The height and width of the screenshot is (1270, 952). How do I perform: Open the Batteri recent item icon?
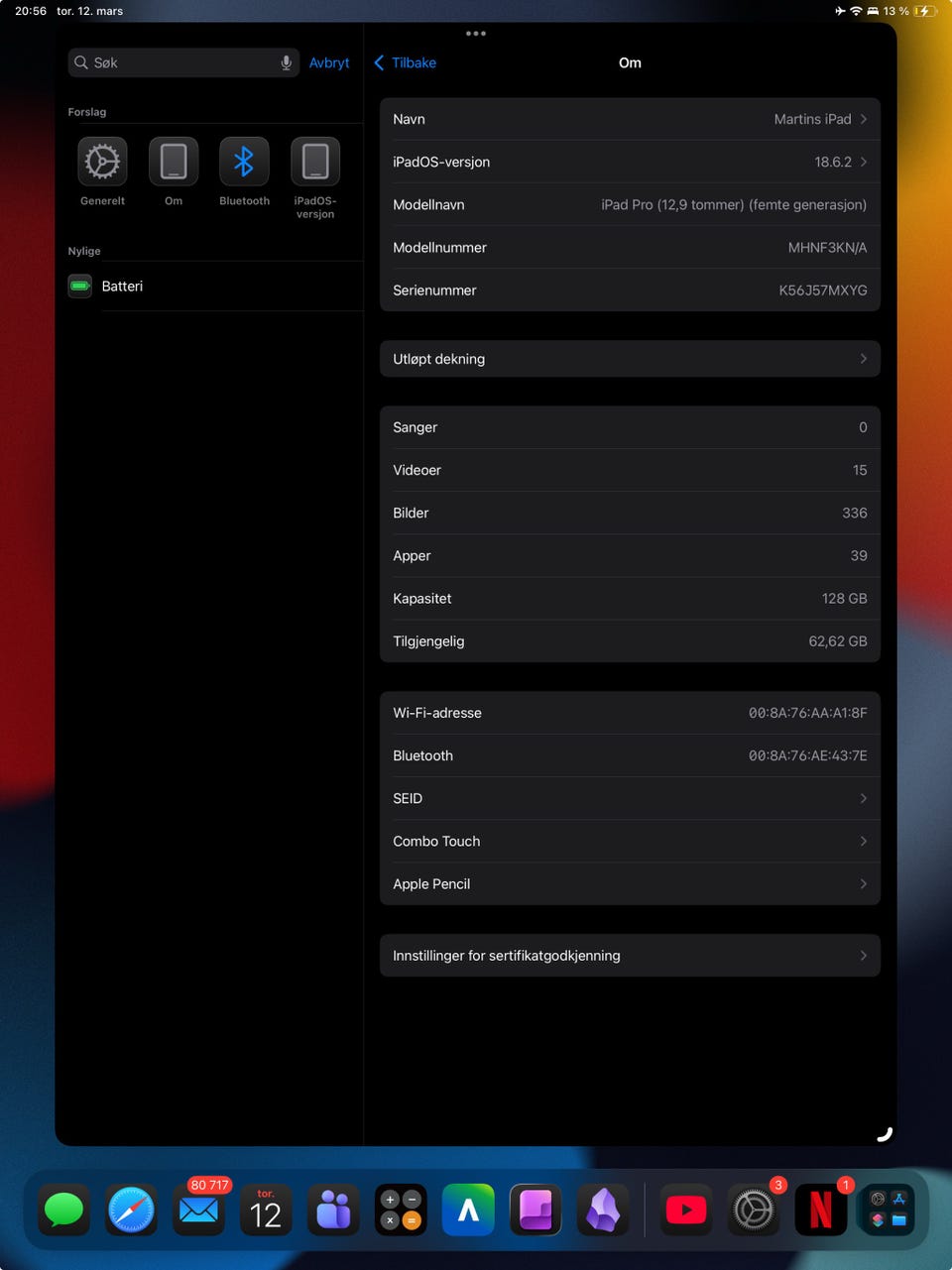click(80, 287)
